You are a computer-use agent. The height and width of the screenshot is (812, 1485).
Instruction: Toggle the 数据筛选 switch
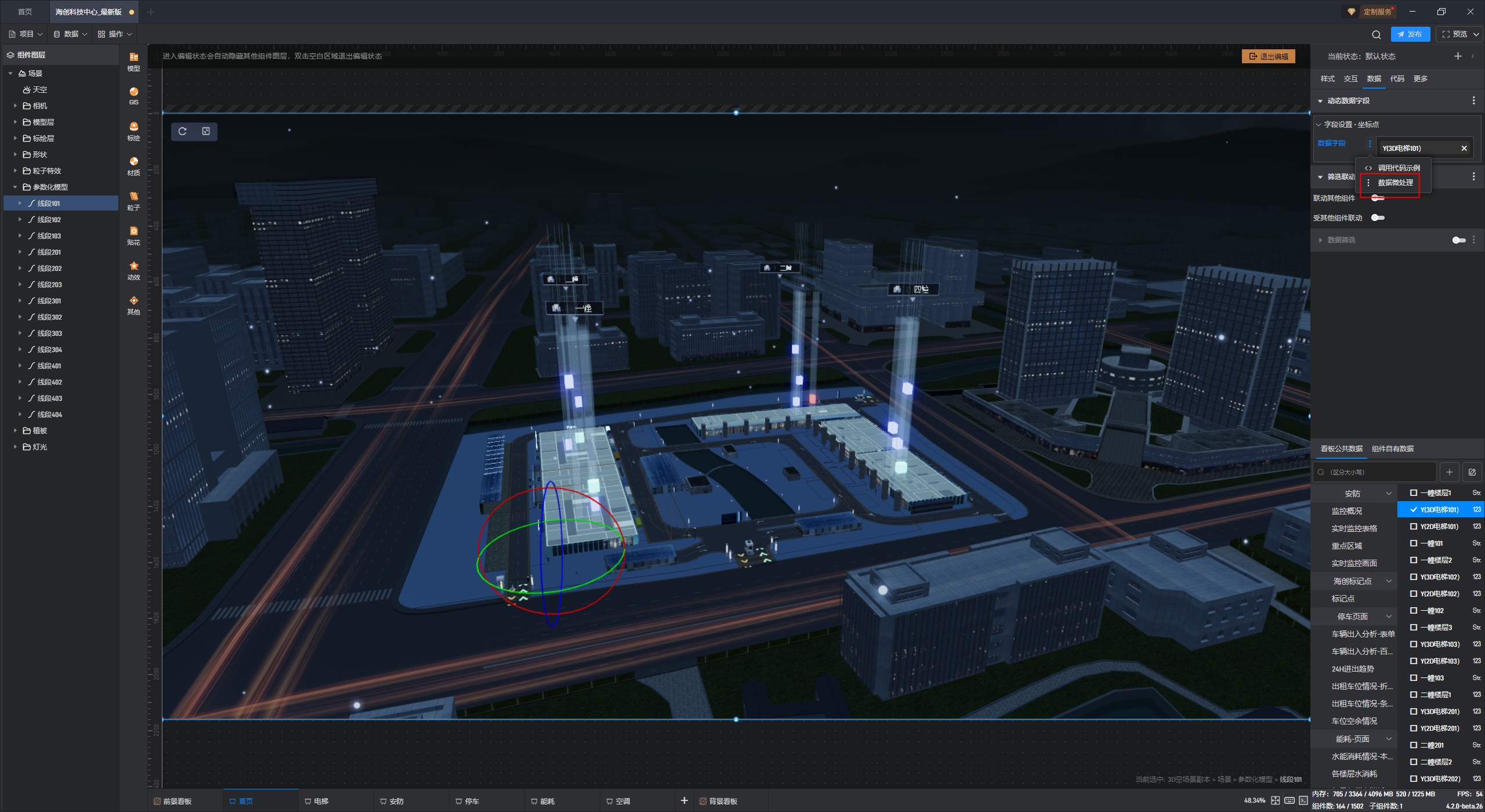(1458, 240)
